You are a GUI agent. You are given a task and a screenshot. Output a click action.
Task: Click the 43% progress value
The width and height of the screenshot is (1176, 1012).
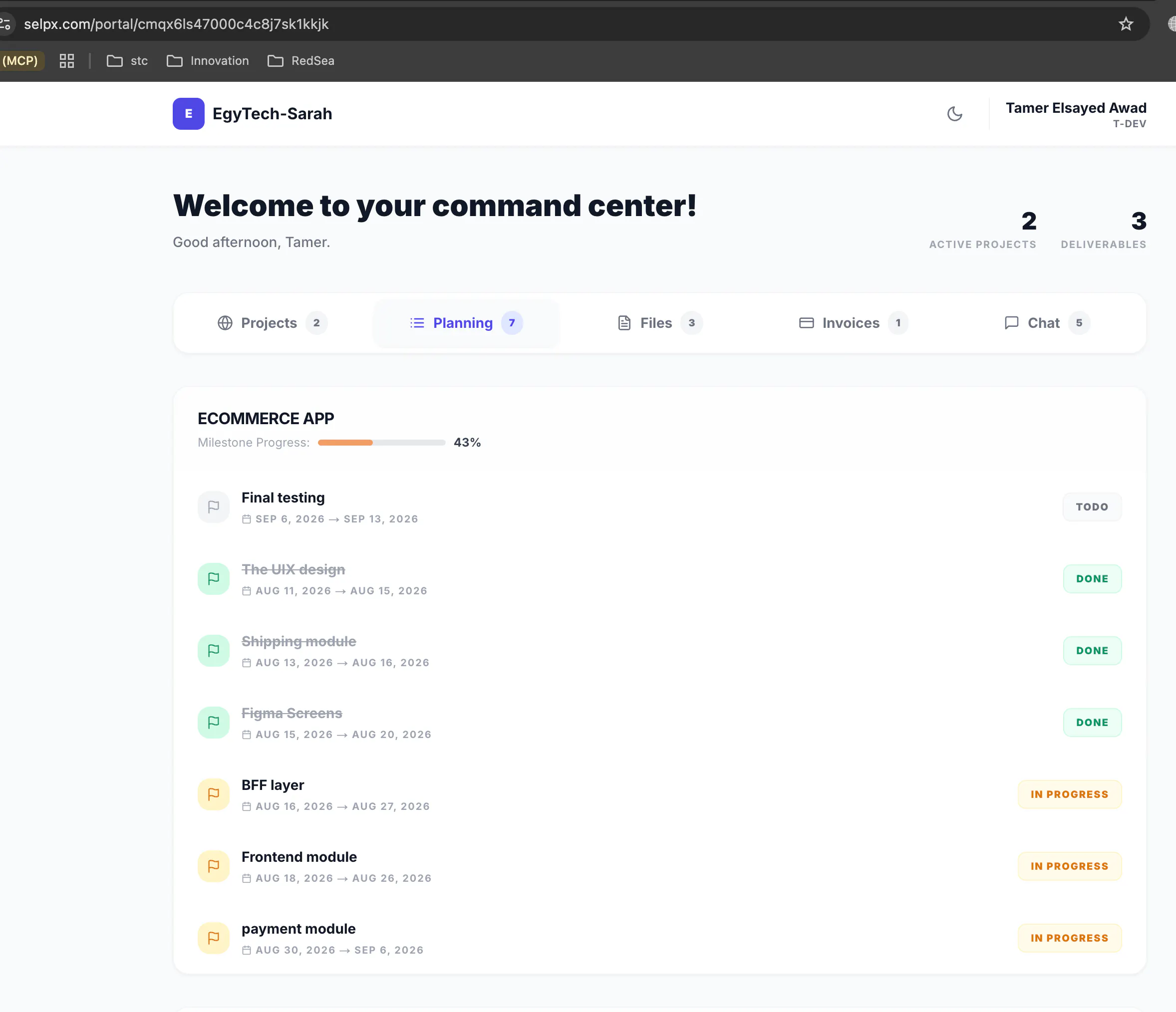467,443
